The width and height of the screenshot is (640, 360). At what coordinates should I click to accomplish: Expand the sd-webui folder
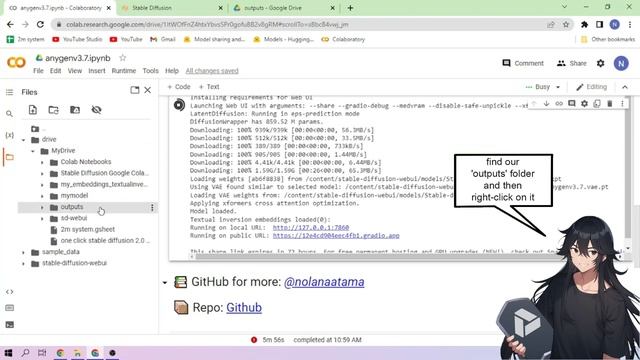point(42,218)
